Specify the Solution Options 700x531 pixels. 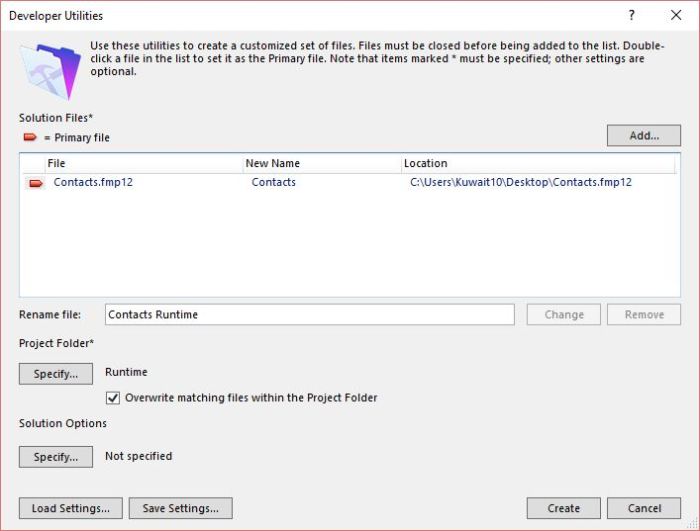click(56, 457)
